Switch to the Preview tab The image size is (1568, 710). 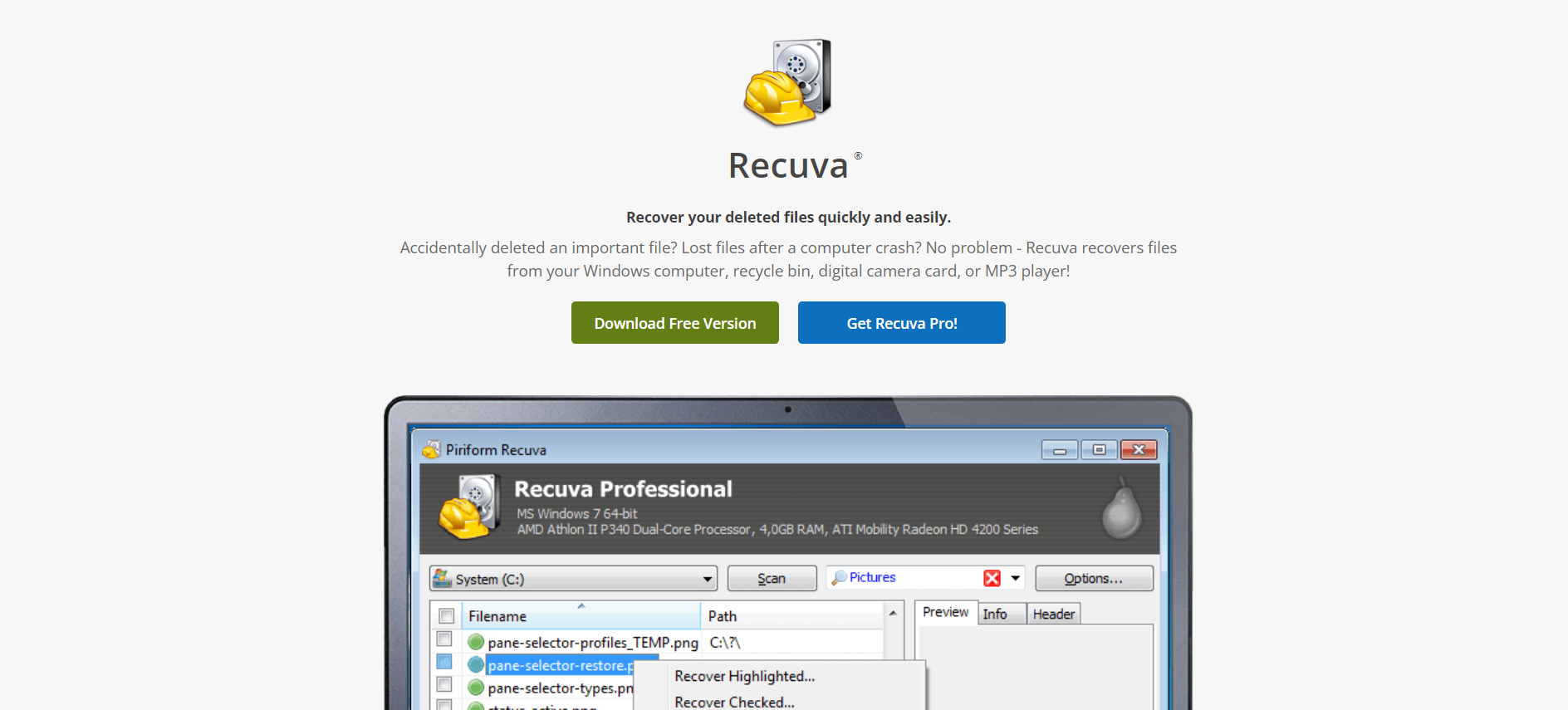click(945, 612)
